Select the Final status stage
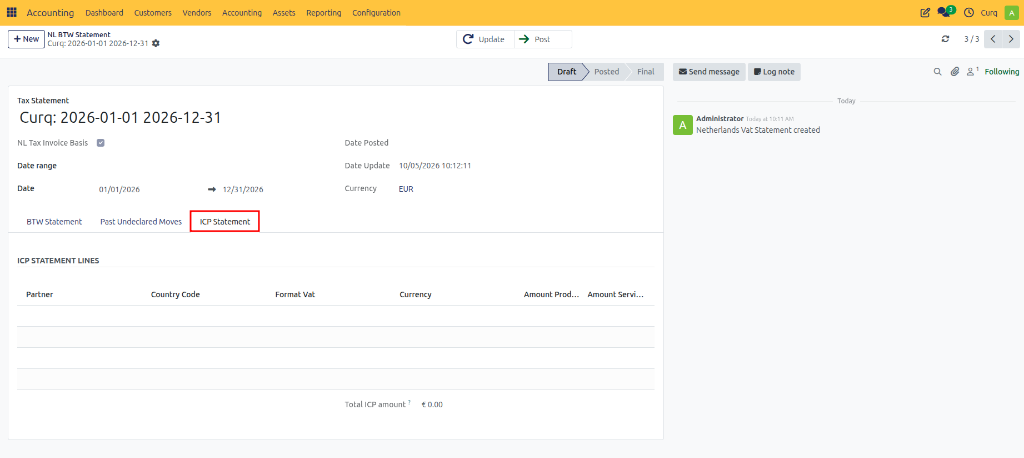The height and width of the screenshot is (458, 1024). click(645, 72)
